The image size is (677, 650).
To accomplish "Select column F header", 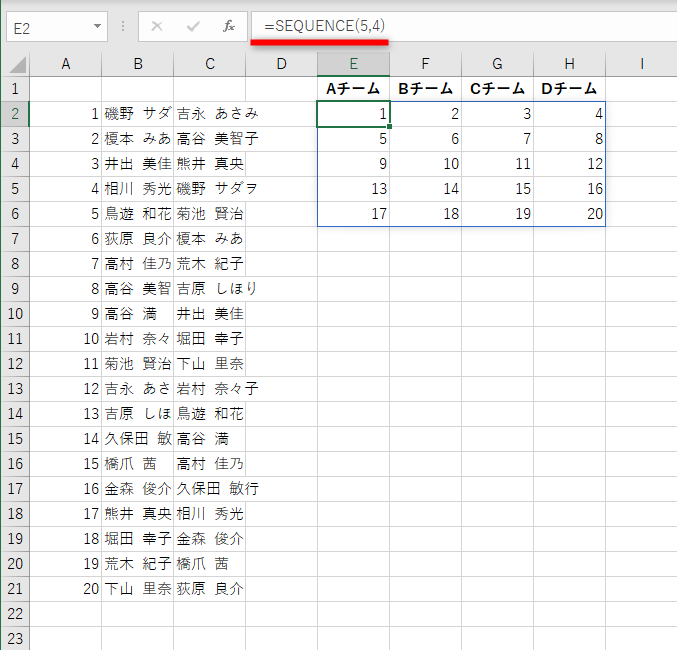I will [x=426, y=64].
